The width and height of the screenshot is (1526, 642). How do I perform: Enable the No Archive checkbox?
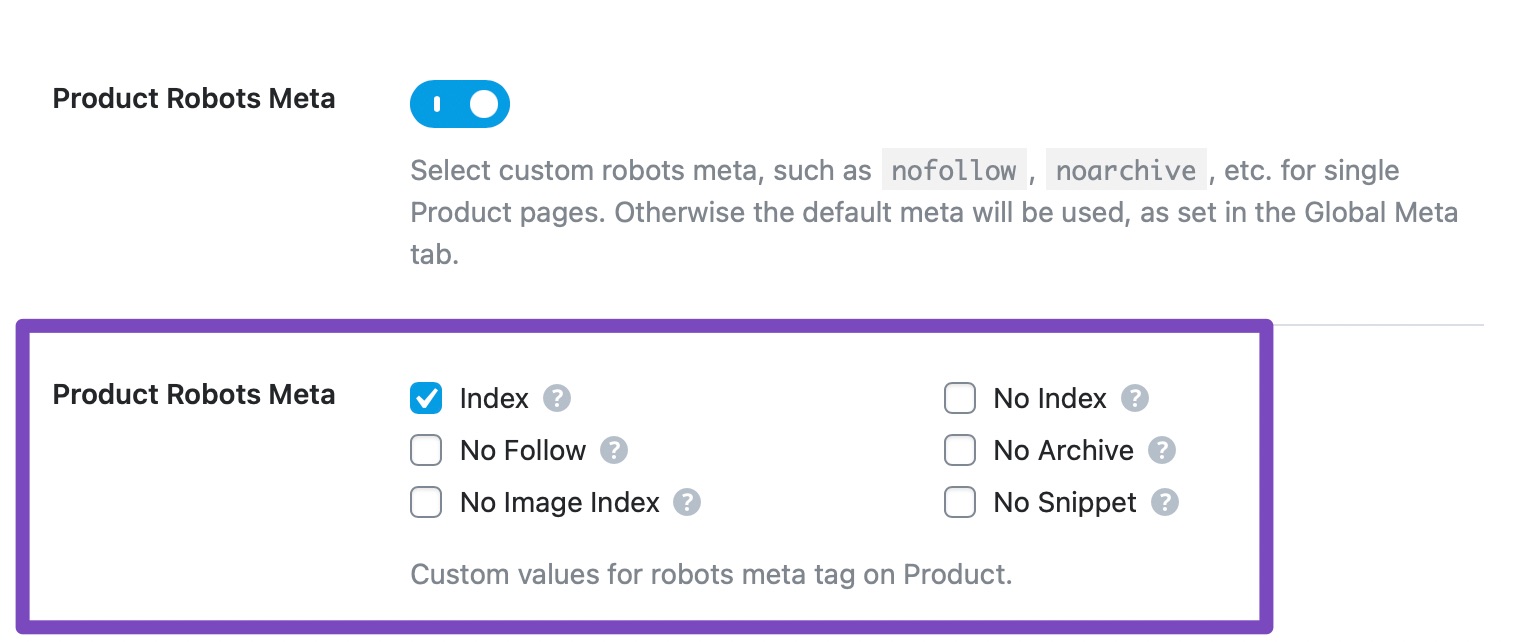pos(960,450)
